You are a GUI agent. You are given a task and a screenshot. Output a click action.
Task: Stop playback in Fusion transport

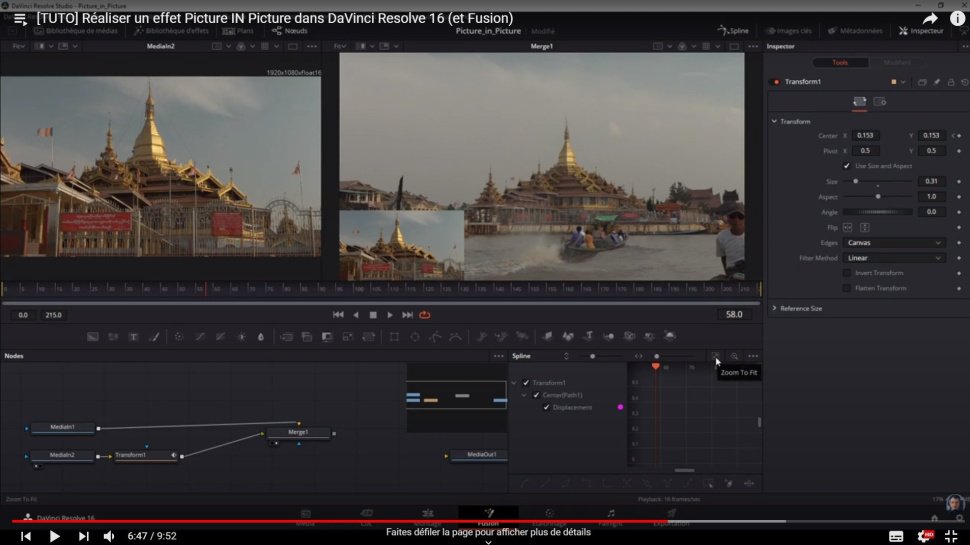(x=373, y=315)
